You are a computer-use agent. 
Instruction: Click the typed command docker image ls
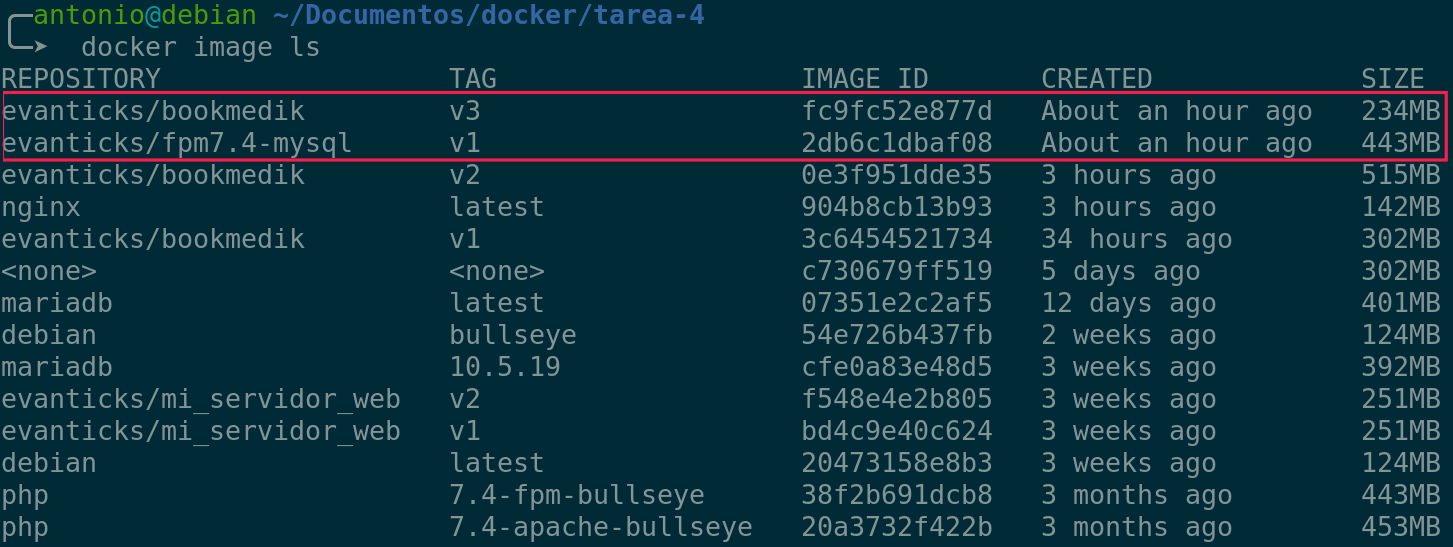pyautogui.click(x=200, y=47)
